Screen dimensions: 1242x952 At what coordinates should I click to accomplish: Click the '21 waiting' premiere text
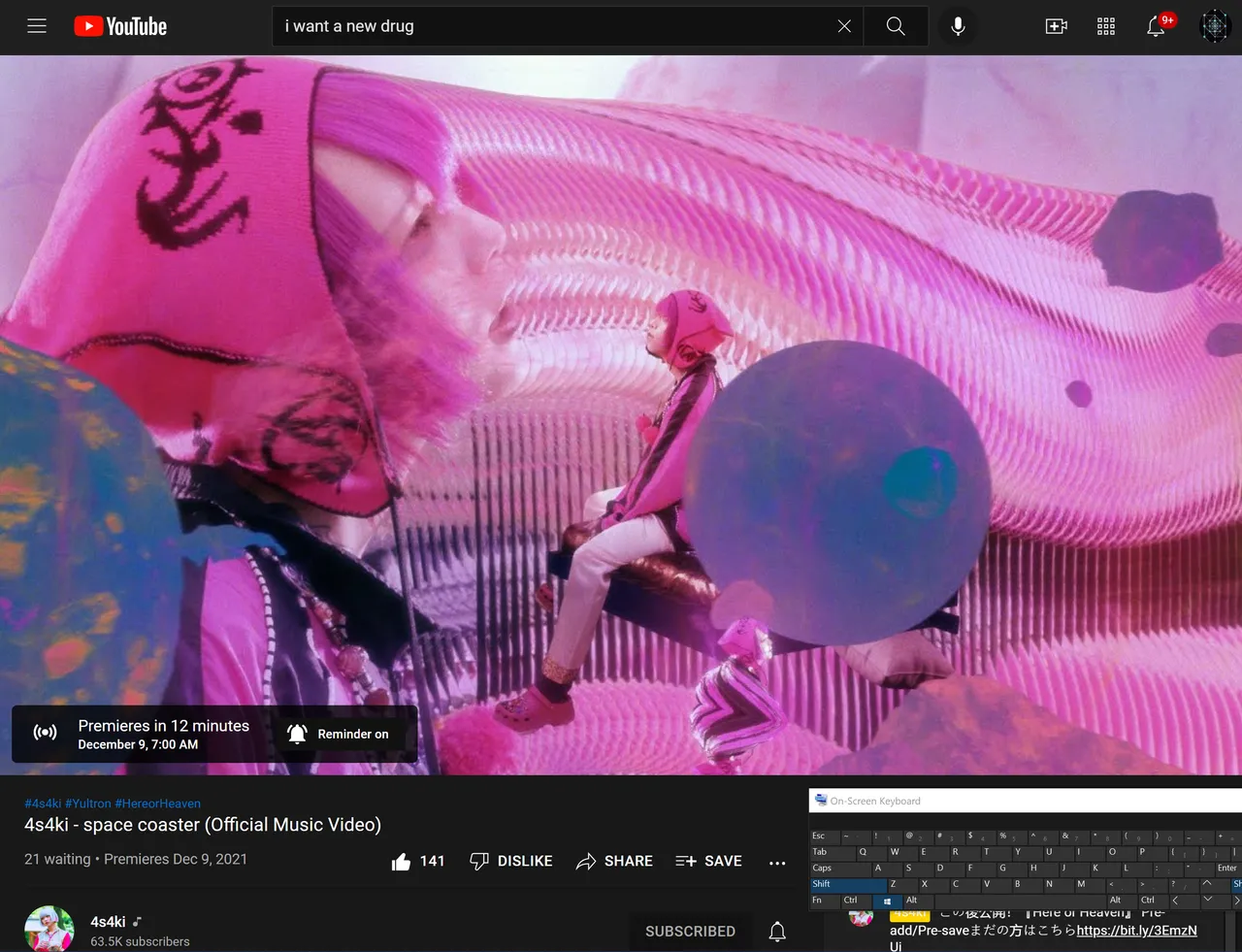(x=57, y=859)
